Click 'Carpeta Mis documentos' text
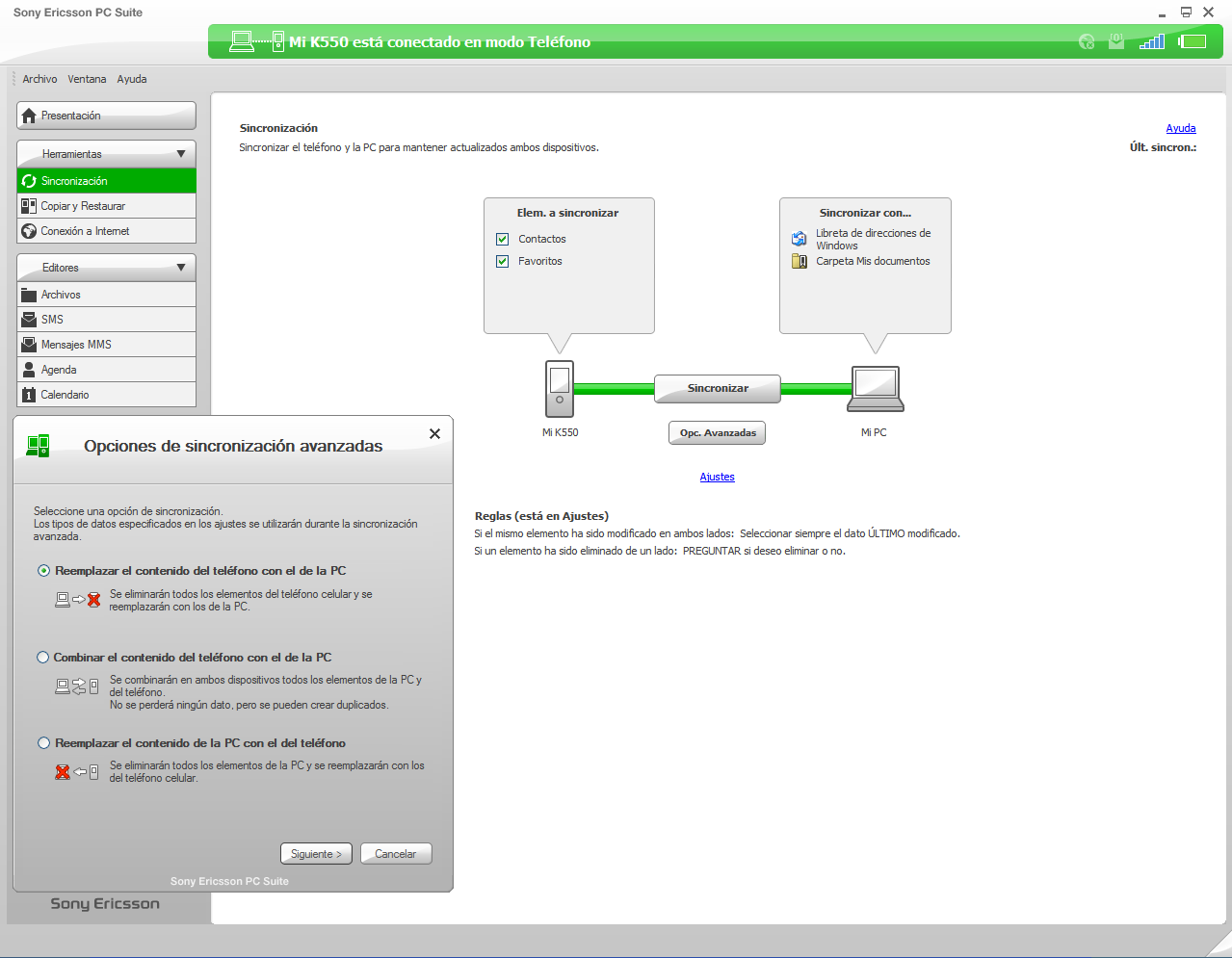The image size is (1232, 958). pyautogui.click(x=873, y=261)
